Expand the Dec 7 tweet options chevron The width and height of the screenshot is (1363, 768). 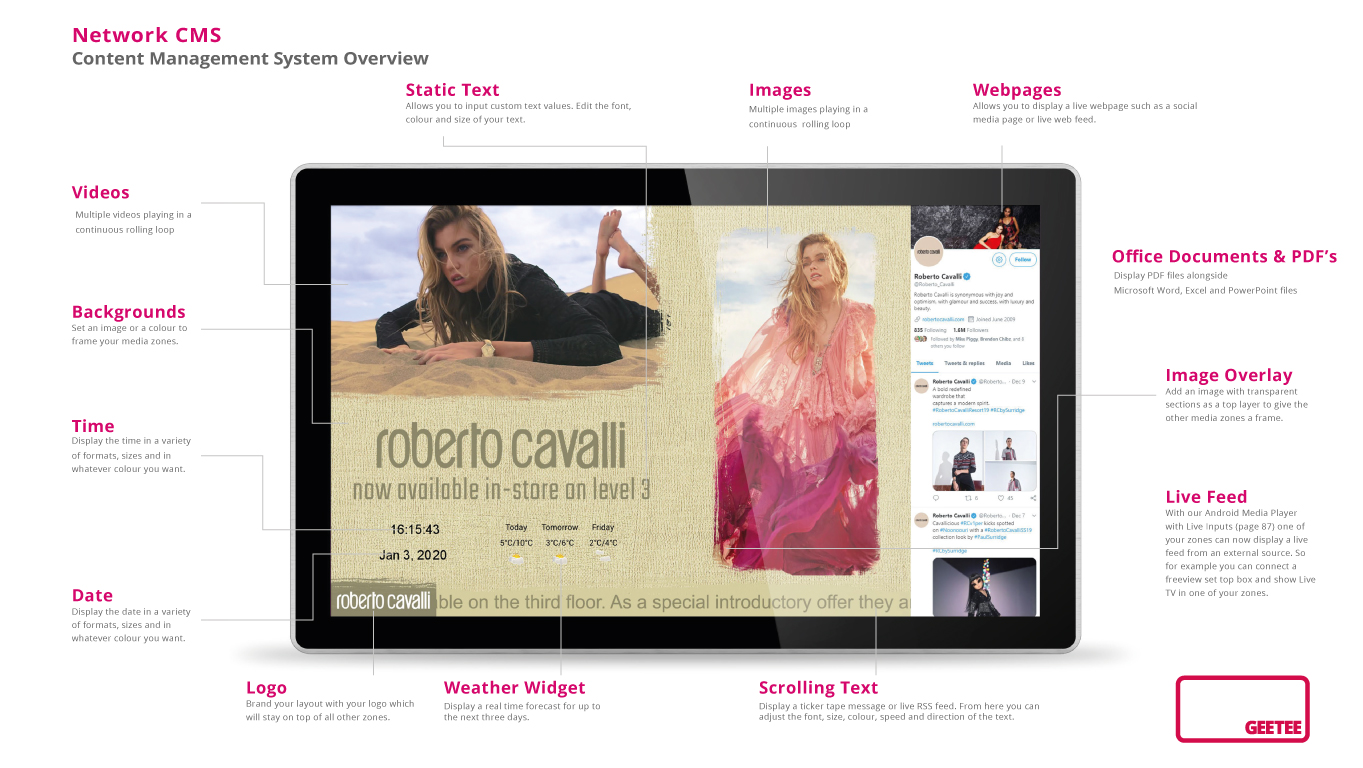[x=1034, y=516]
